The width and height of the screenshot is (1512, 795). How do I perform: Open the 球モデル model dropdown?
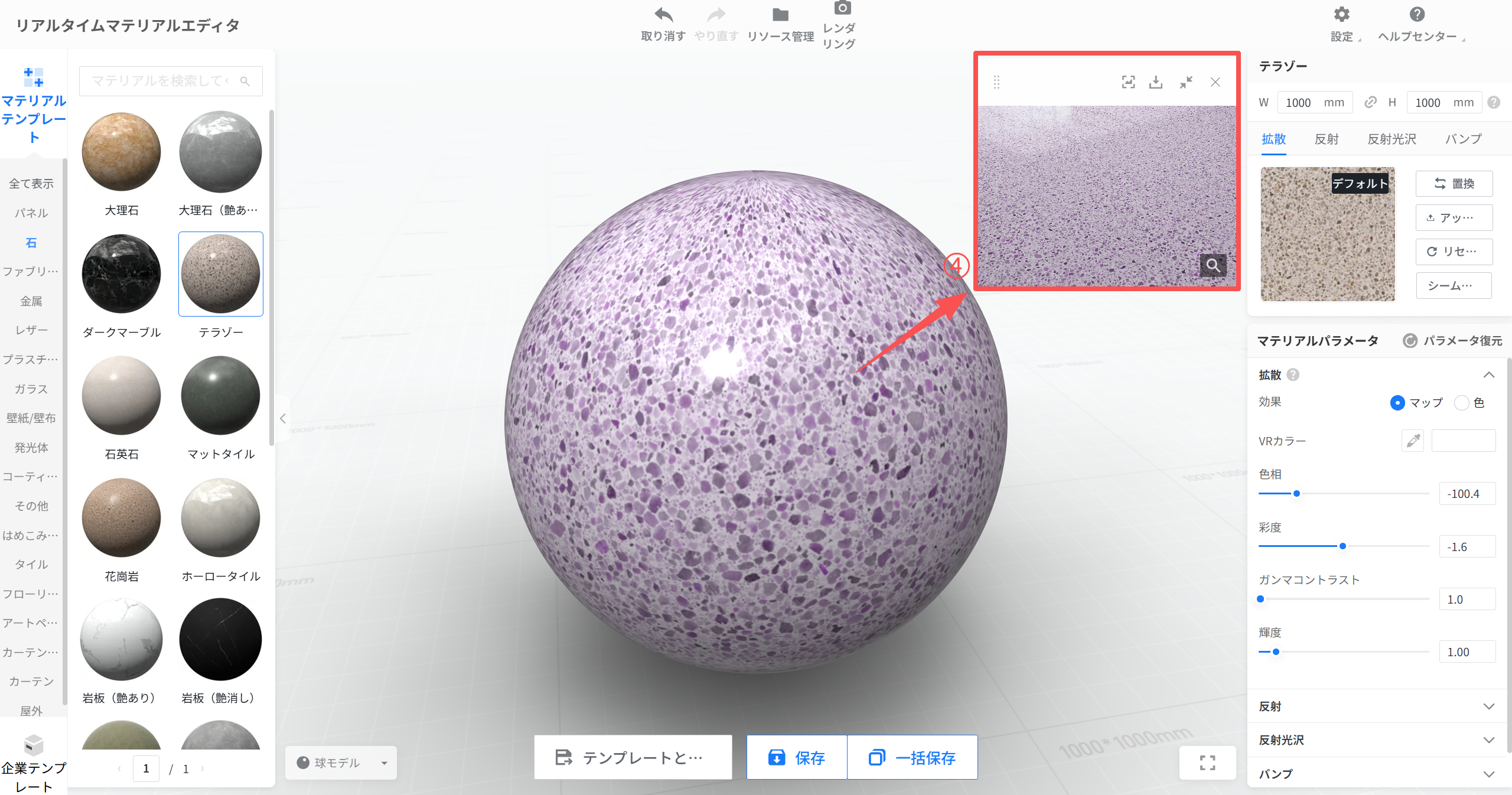[x=341, y=763]
